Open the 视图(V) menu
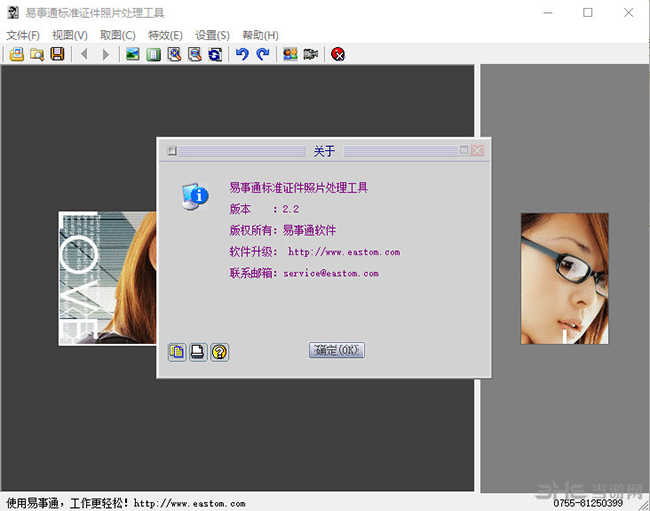Screen dimensions: 650x511 [70, 35]
